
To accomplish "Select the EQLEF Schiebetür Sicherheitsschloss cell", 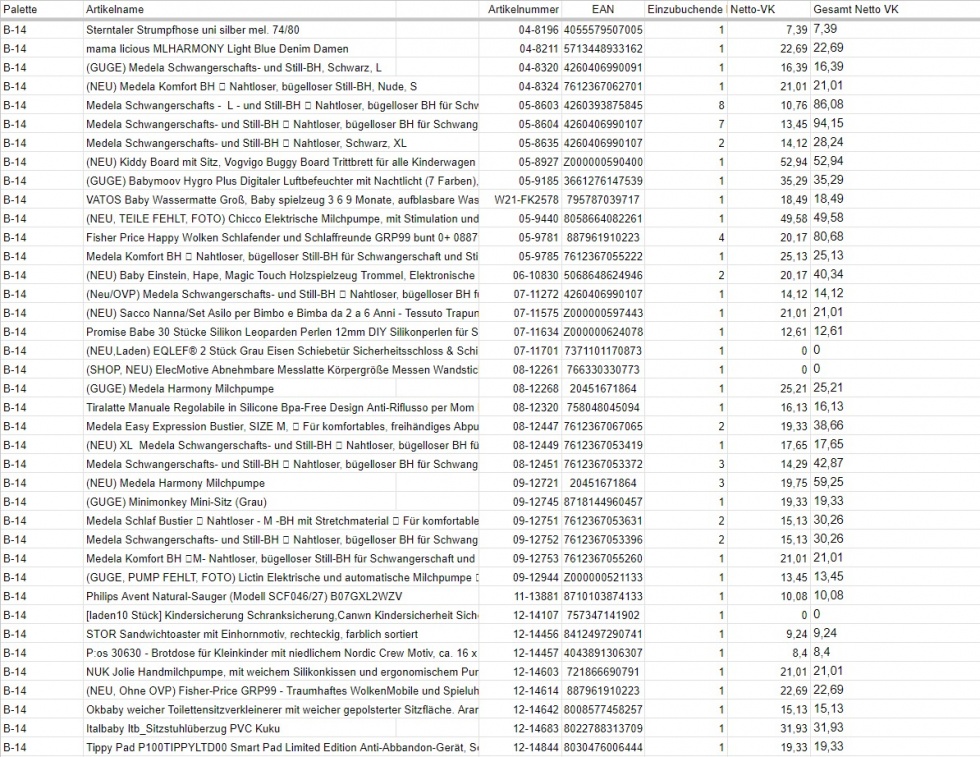I will click(281, 351).
